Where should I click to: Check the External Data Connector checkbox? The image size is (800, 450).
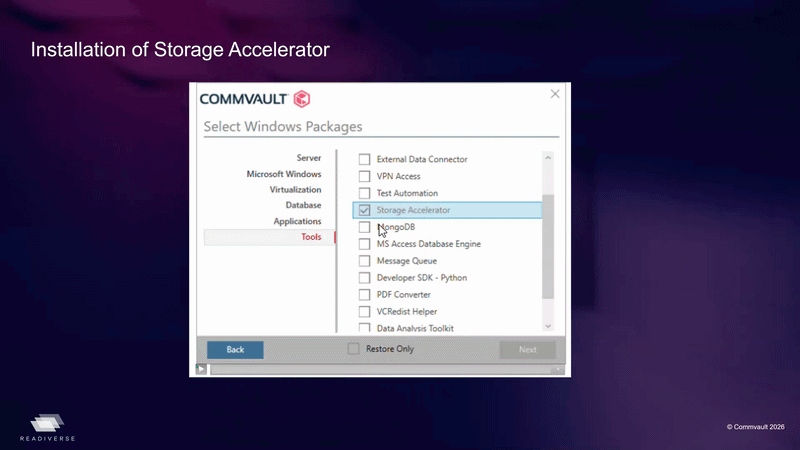coord(364,159)
